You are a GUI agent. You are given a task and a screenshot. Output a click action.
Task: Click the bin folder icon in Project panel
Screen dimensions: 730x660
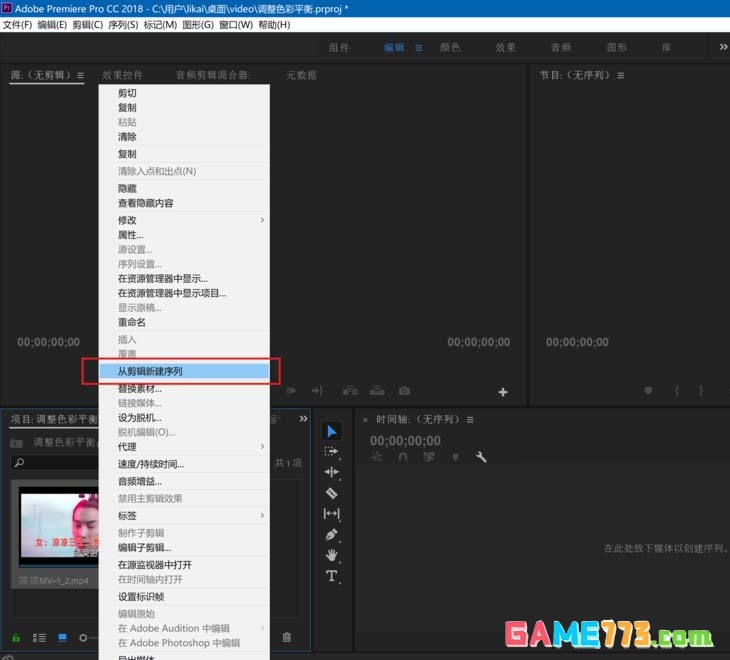[x=16, y=443]
